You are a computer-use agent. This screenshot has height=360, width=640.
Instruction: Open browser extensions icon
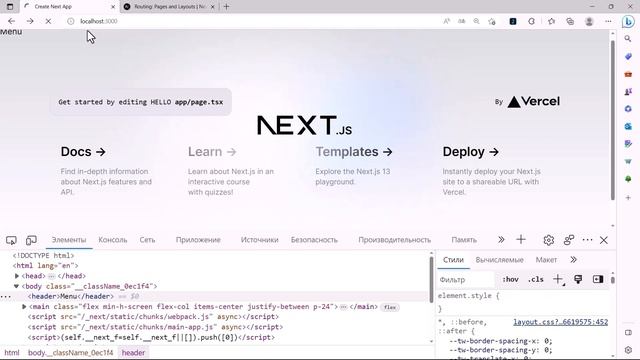pyautogui.click(x=531, y=21)
